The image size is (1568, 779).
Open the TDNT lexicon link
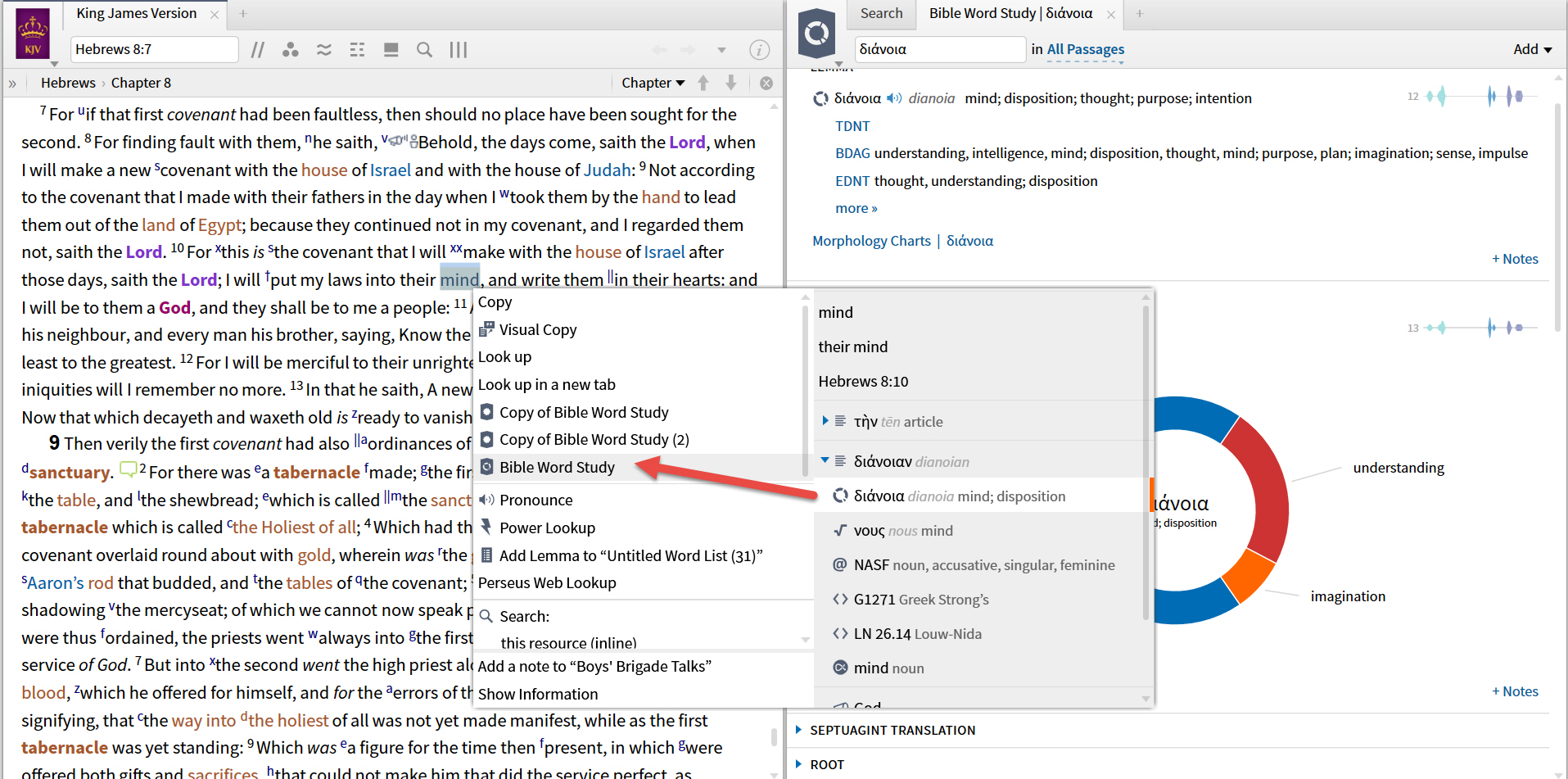[x=852, y=126]
